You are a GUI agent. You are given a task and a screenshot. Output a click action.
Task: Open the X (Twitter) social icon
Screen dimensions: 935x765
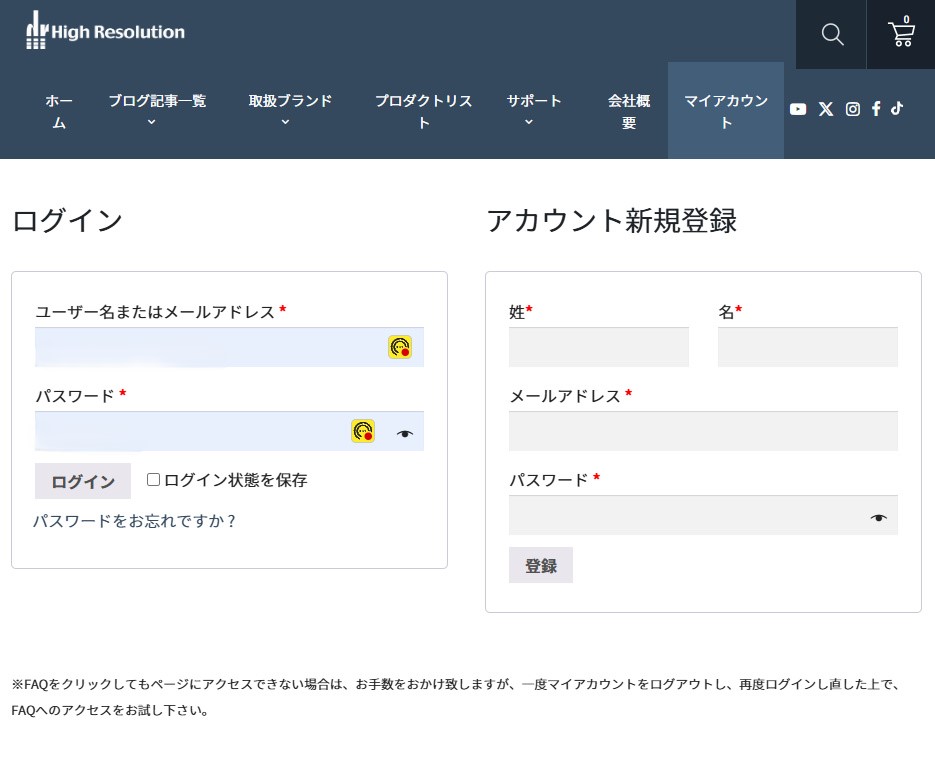click(x=826, y=109)
